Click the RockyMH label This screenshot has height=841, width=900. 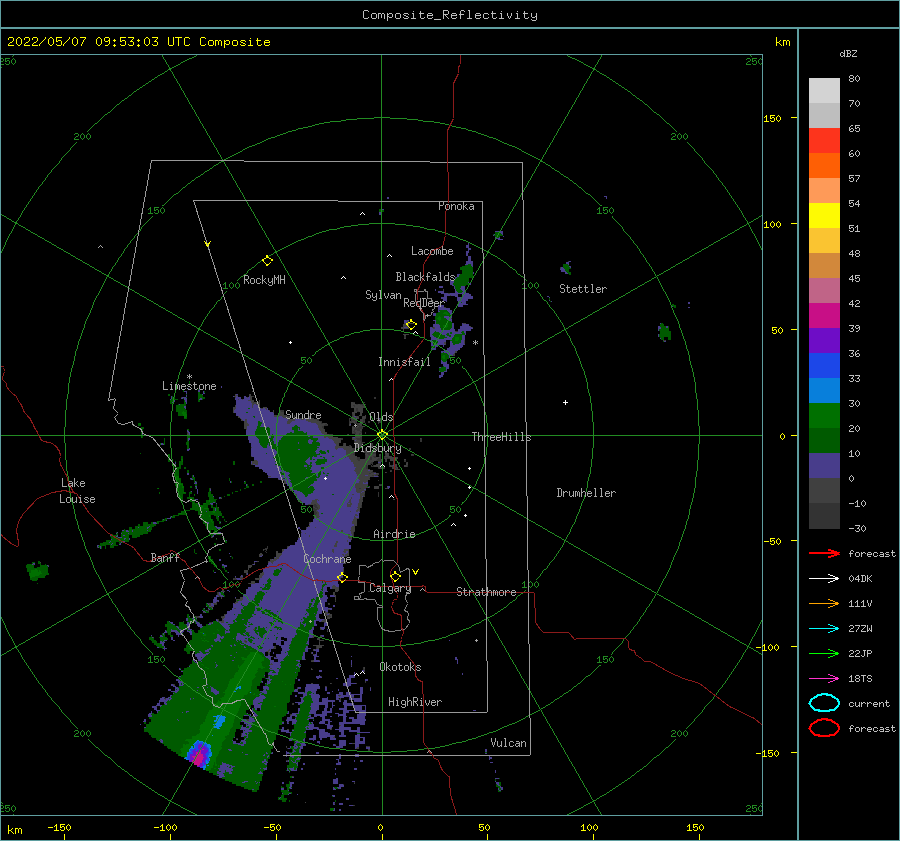[264, 280]
